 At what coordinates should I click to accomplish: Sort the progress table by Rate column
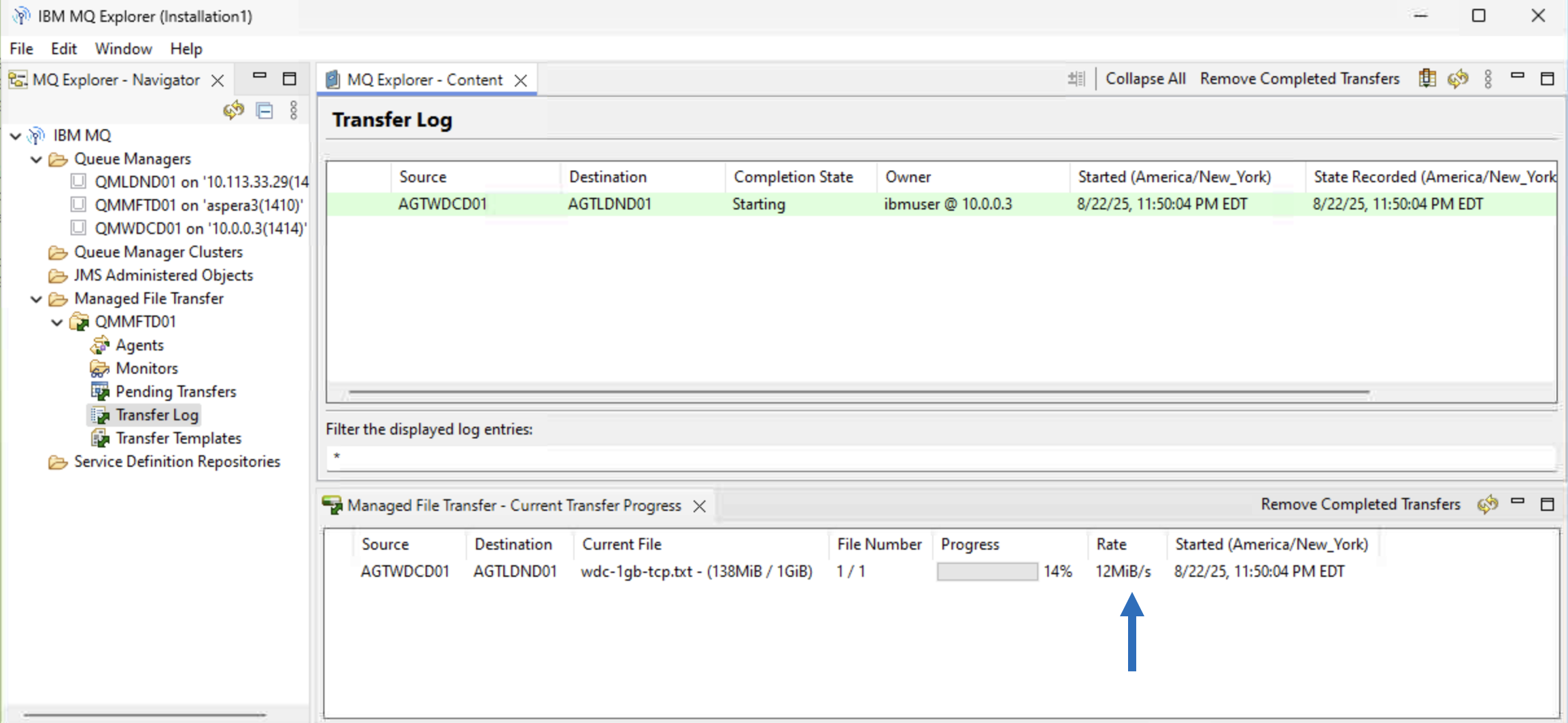pyautogui.click(x=1127, y=544)
